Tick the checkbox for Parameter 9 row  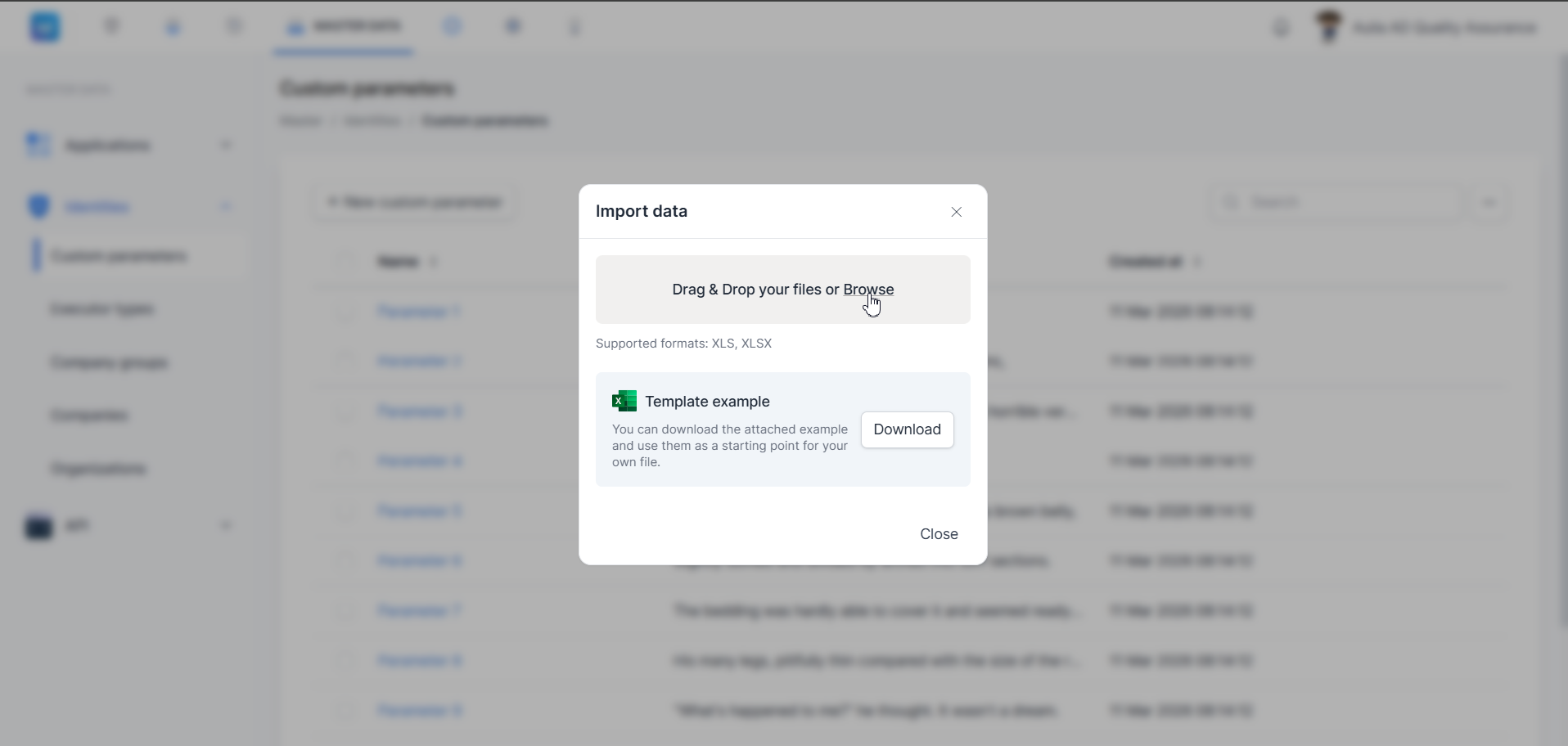[345, 711]
